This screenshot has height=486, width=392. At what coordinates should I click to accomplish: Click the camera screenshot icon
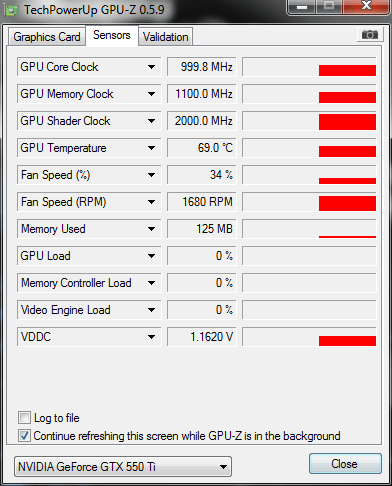[x=369, y=34]
